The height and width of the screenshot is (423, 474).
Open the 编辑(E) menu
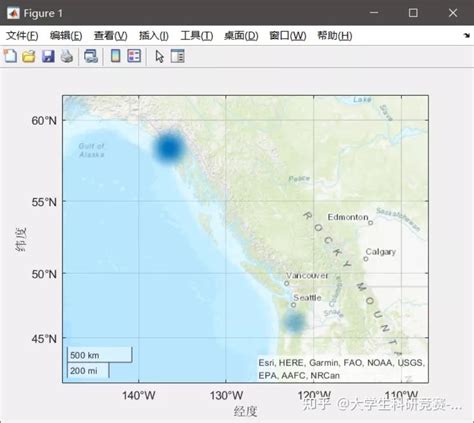(66, 35)
